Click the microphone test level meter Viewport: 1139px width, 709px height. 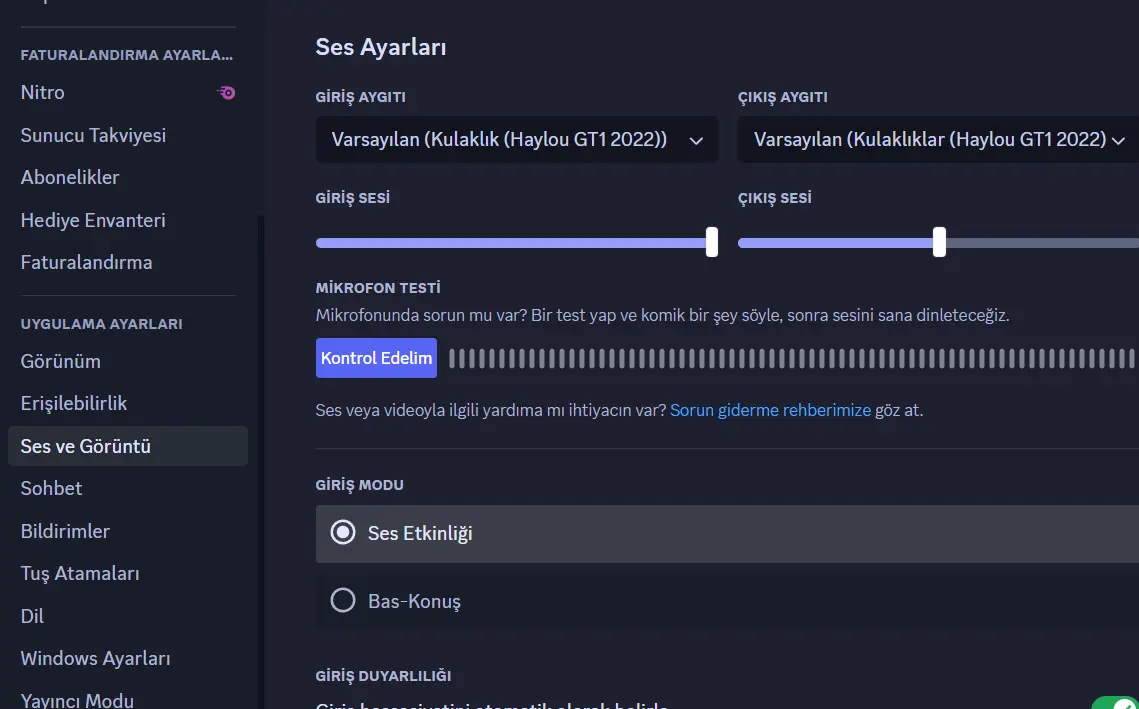[793, 357]
